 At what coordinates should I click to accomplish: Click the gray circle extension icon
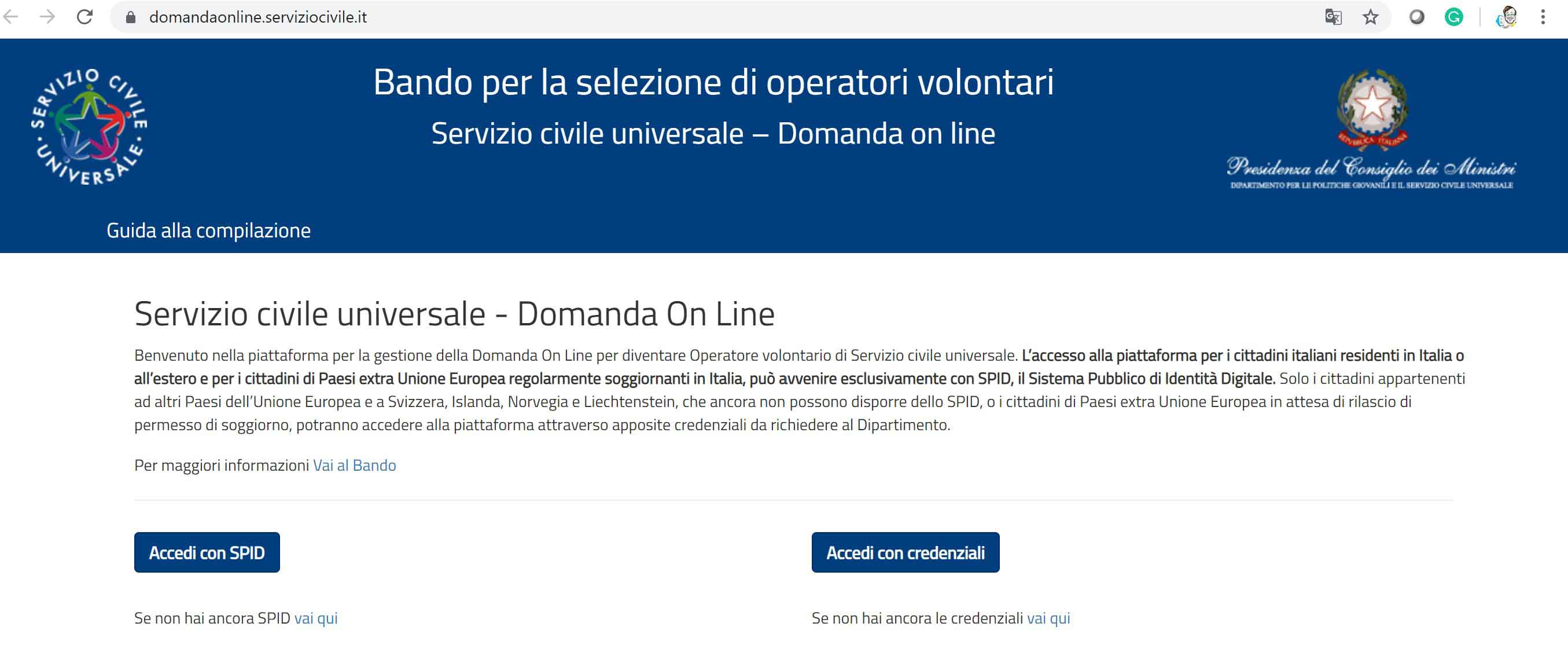[x=1417, y=17]
